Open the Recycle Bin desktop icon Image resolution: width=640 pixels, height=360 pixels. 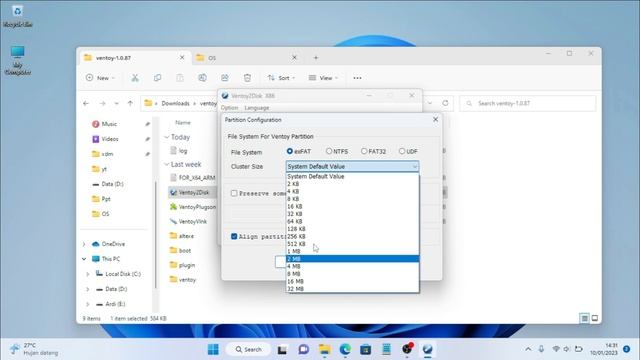click(18, 16)
